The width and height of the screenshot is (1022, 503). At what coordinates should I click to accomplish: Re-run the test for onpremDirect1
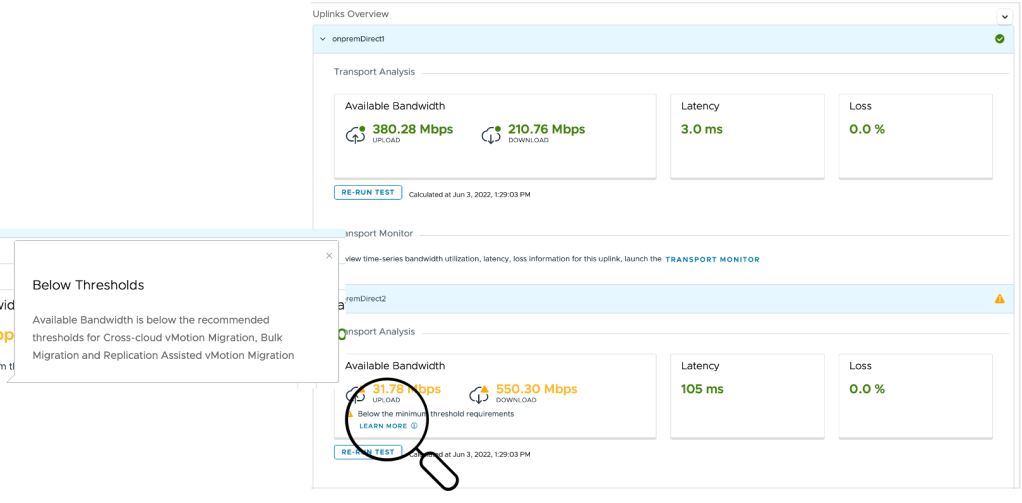(367, 193)
